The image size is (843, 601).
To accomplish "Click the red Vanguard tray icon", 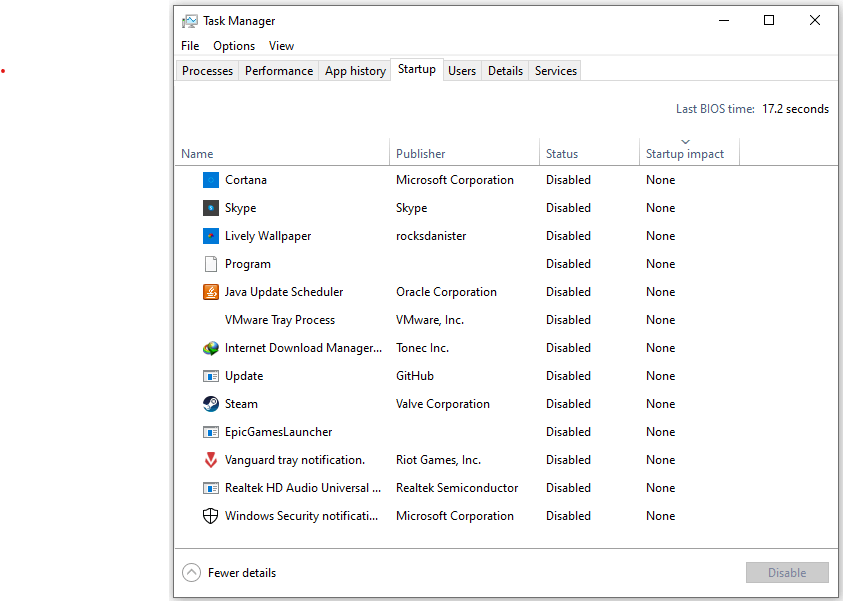I will click(211, 460).
